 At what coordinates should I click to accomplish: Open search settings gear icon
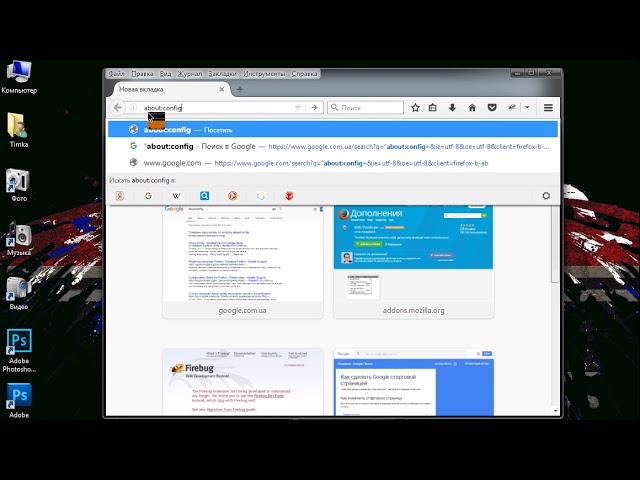click(x=546, y=196)
